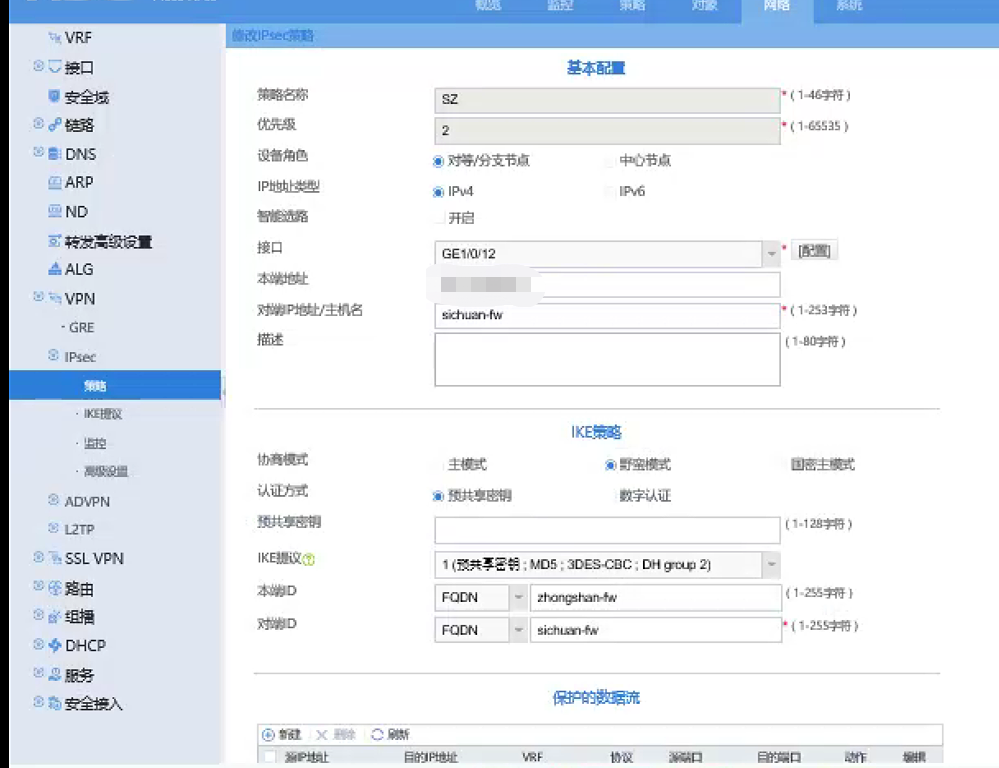Screen dimensions: 999x768
Task: Click 刷新 label in data flow toolbar
Action: tap(398, 735)
